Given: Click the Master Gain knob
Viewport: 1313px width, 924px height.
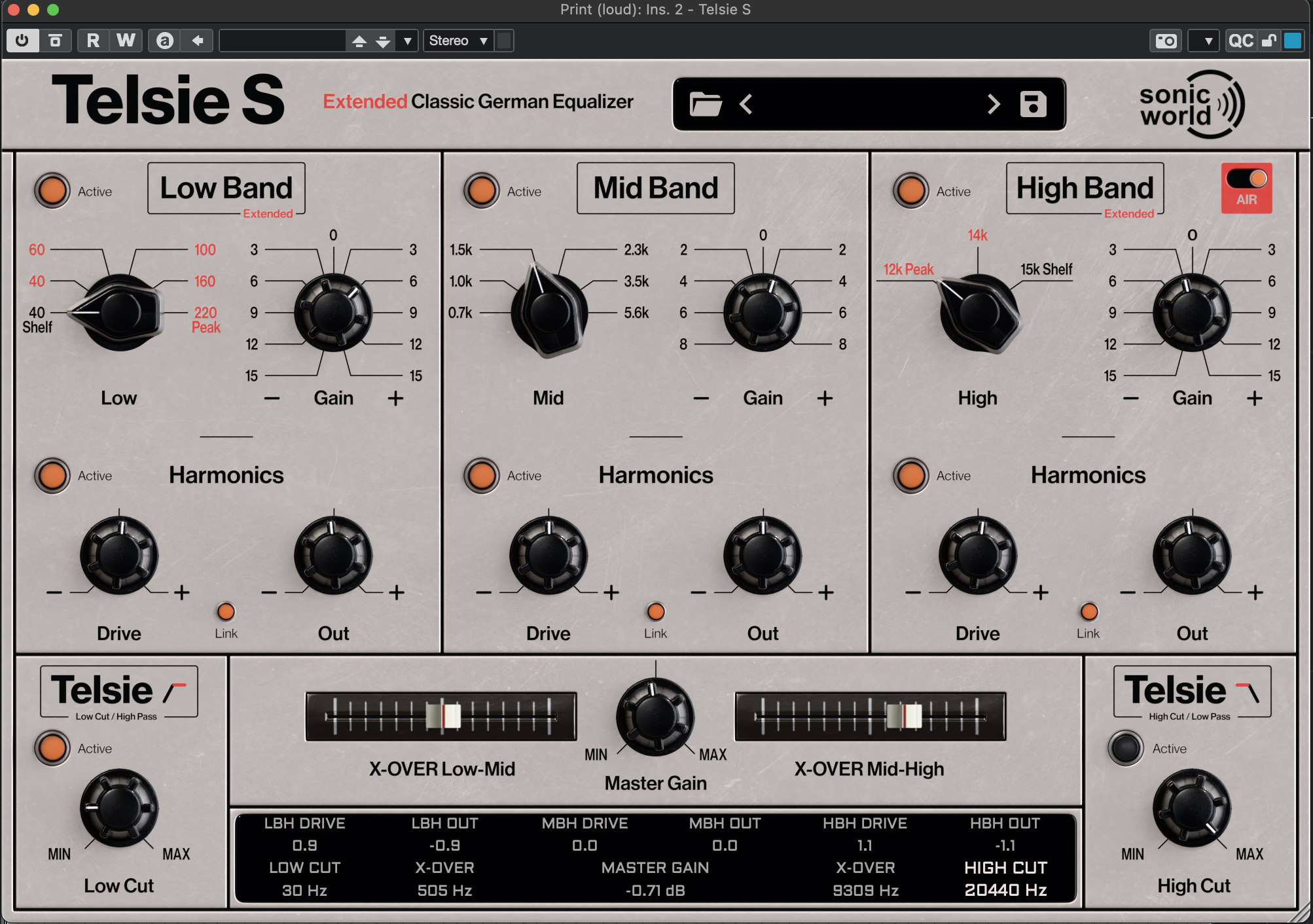Looking at the screenshot, I should point(655,717).
